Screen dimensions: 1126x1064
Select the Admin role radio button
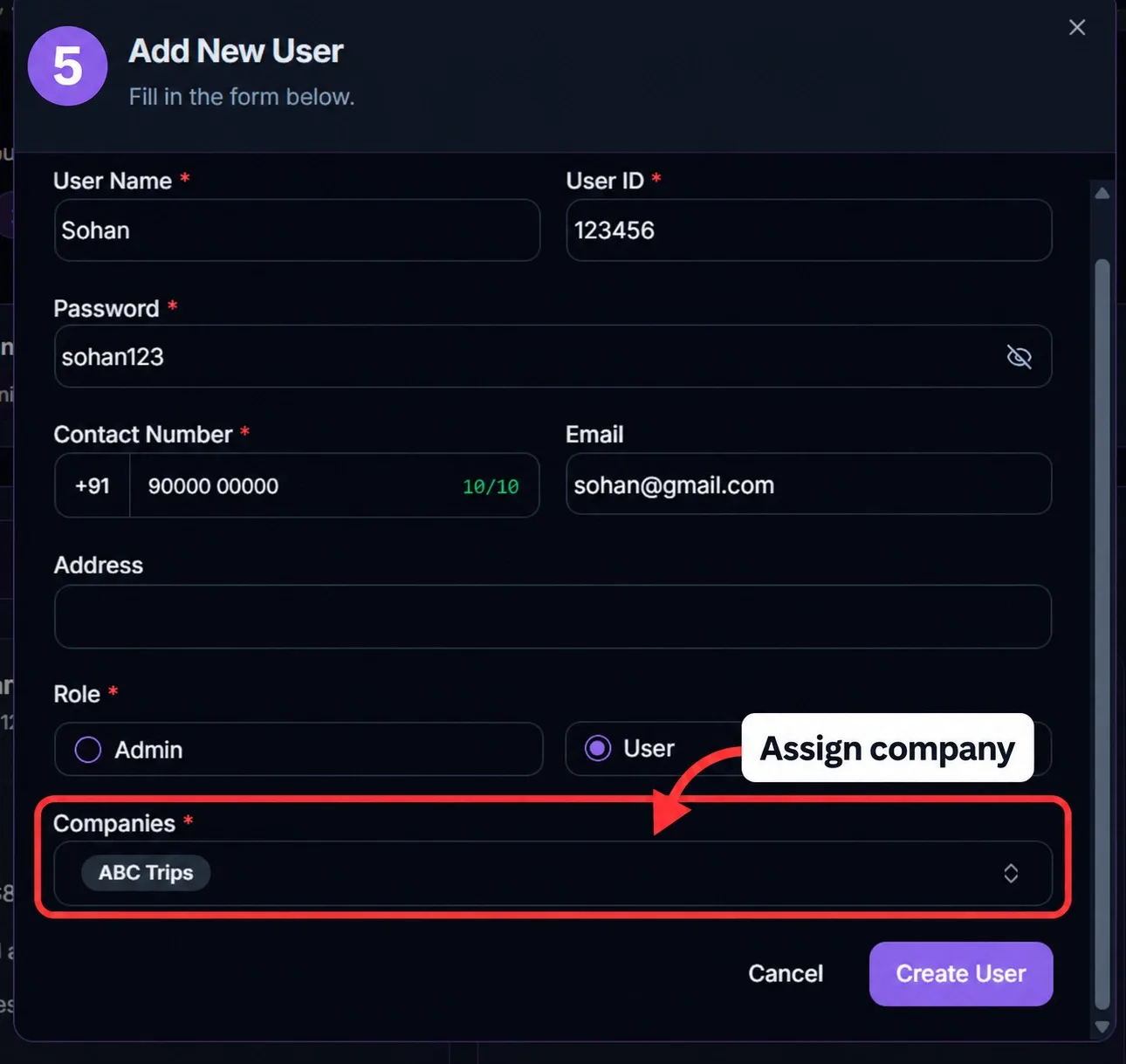point(88,749)
